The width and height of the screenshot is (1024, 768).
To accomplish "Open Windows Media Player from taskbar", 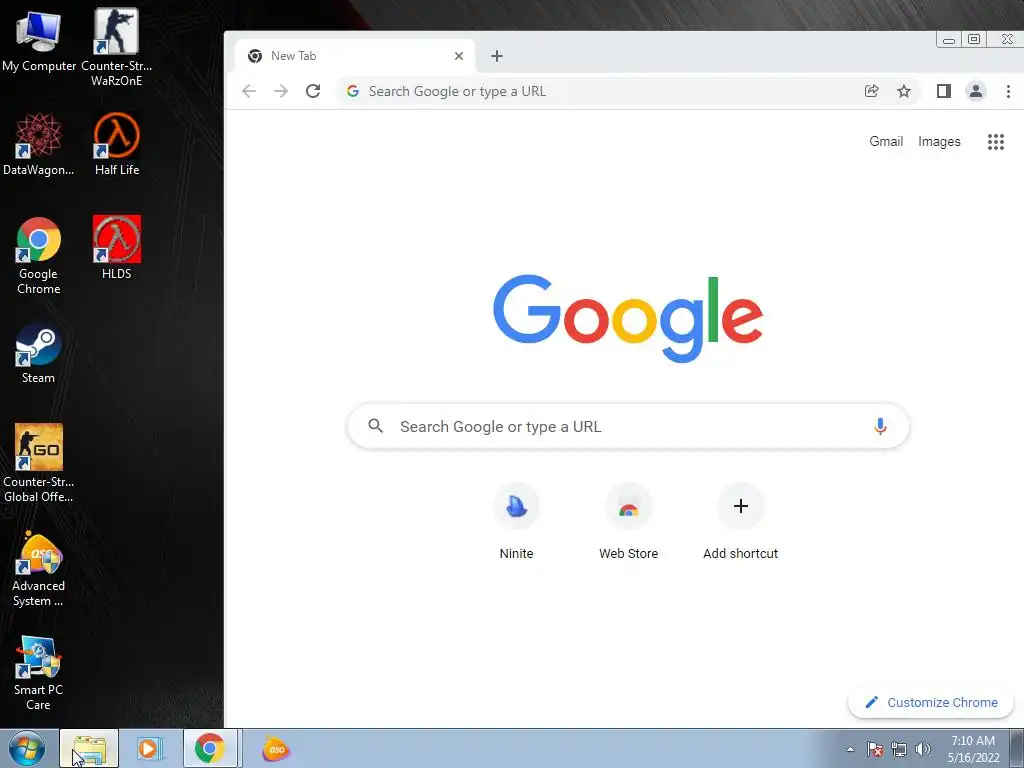I will [149, 748].
